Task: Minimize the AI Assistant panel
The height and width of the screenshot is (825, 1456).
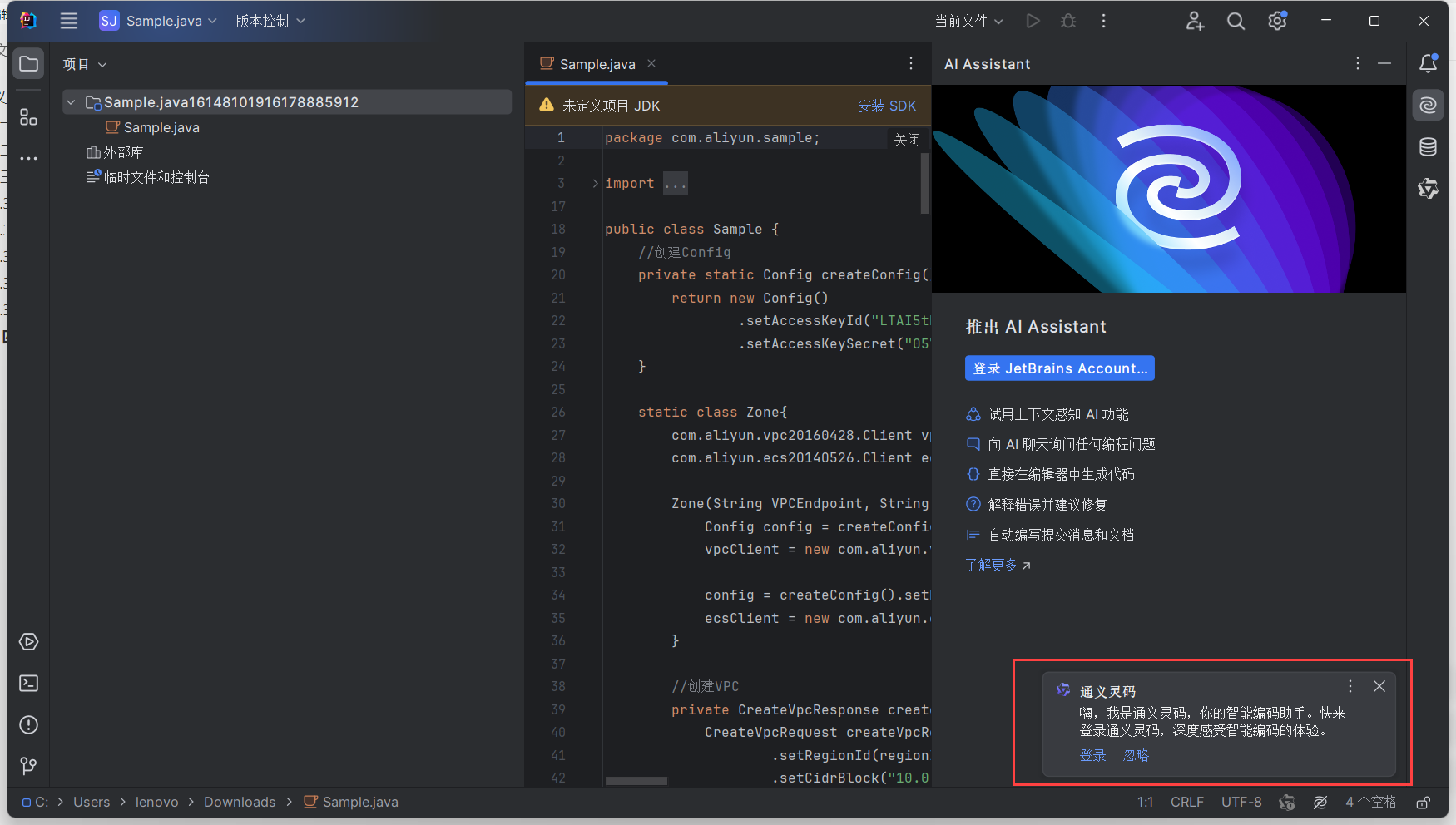Action: [x=1384, y=64]
